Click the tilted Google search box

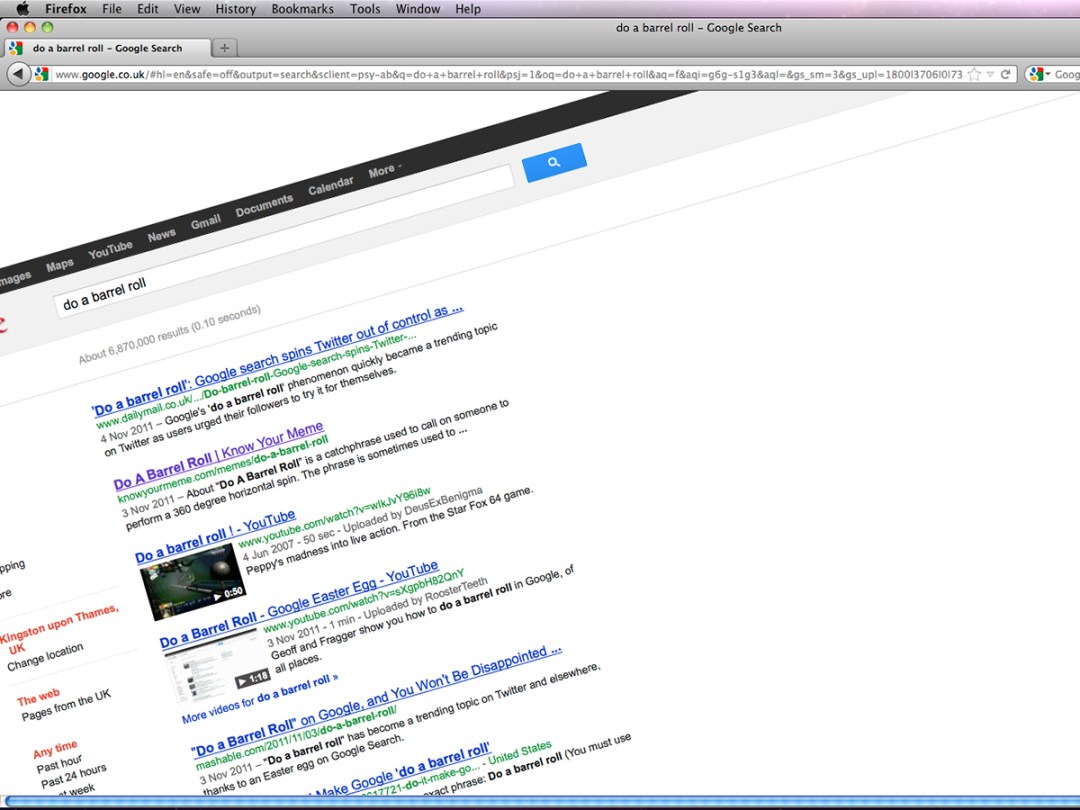284,240
